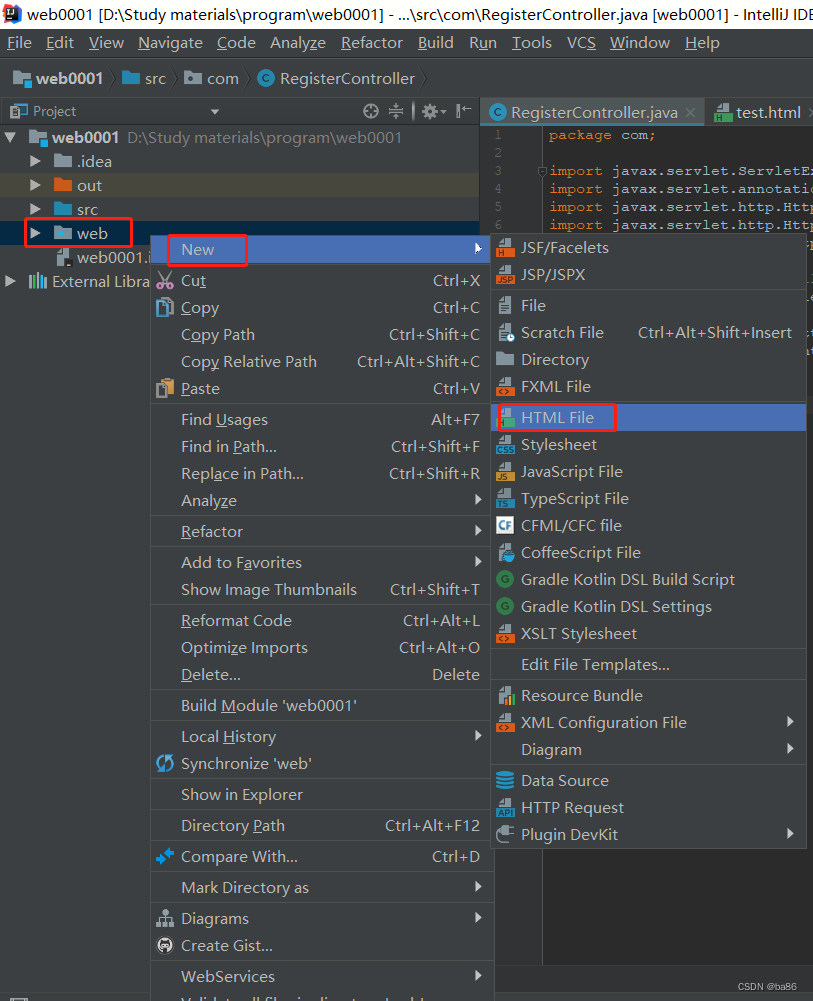Click the HTTP Request API icon

pyautogui.click(x=505, y=808)
